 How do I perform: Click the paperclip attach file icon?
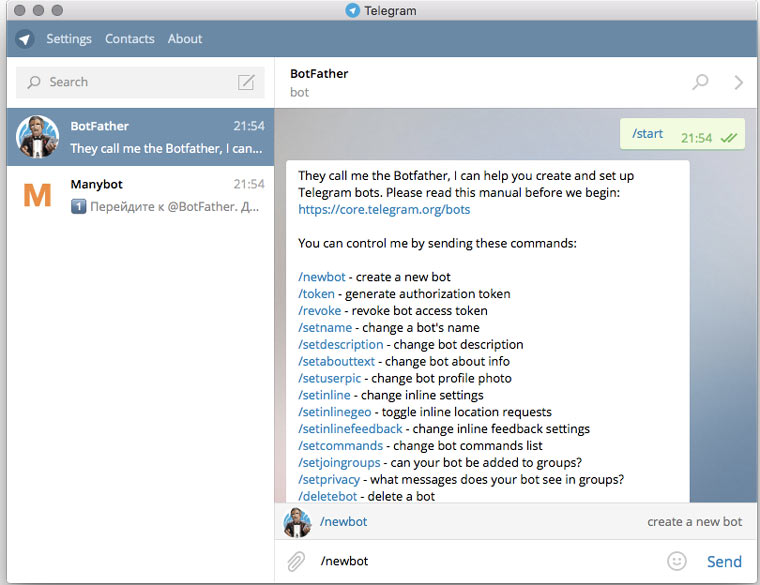point(296,562)
